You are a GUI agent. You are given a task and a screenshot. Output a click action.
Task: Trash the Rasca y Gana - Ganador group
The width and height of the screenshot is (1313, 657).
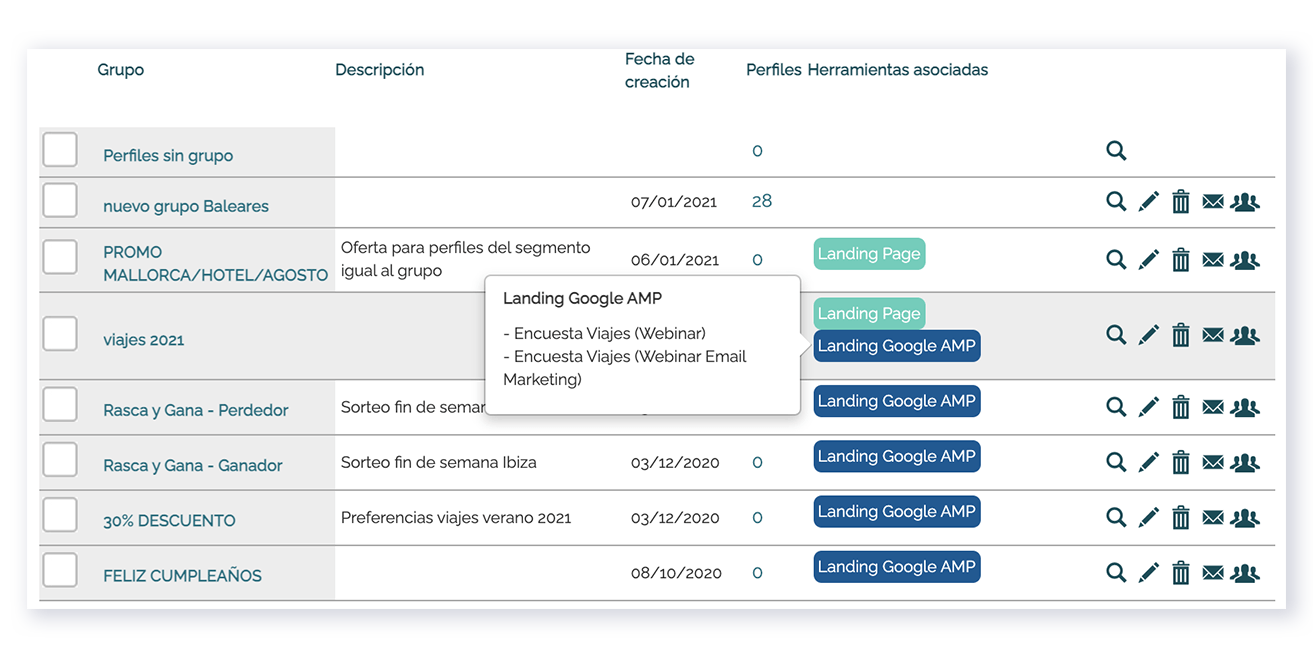click(x=1181, y=462)
